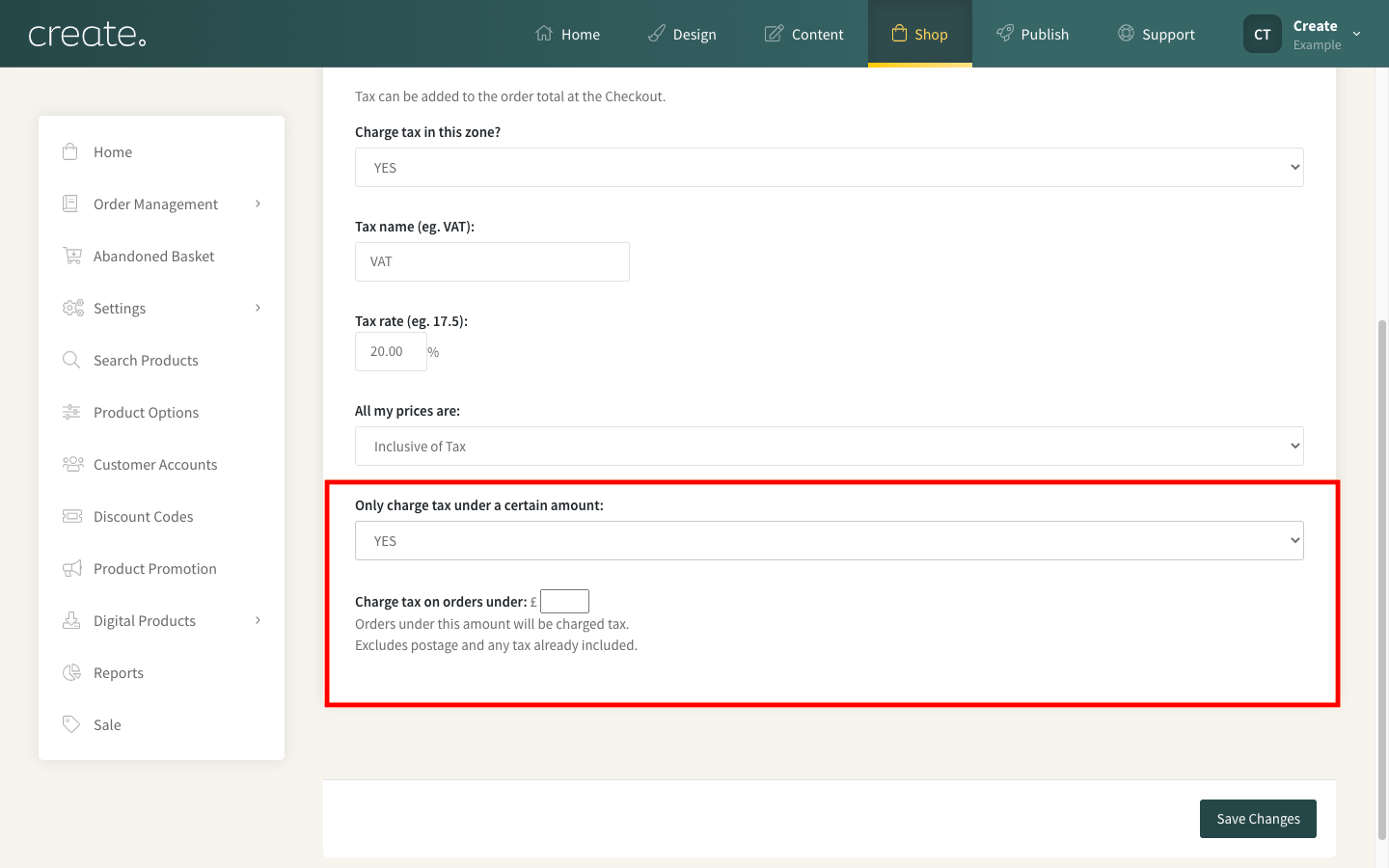The height and width of the screenshot is (868, 1389).
Task: Click the 'Orders under this amount will be charged tax' text
Action: tap(492, 624)
